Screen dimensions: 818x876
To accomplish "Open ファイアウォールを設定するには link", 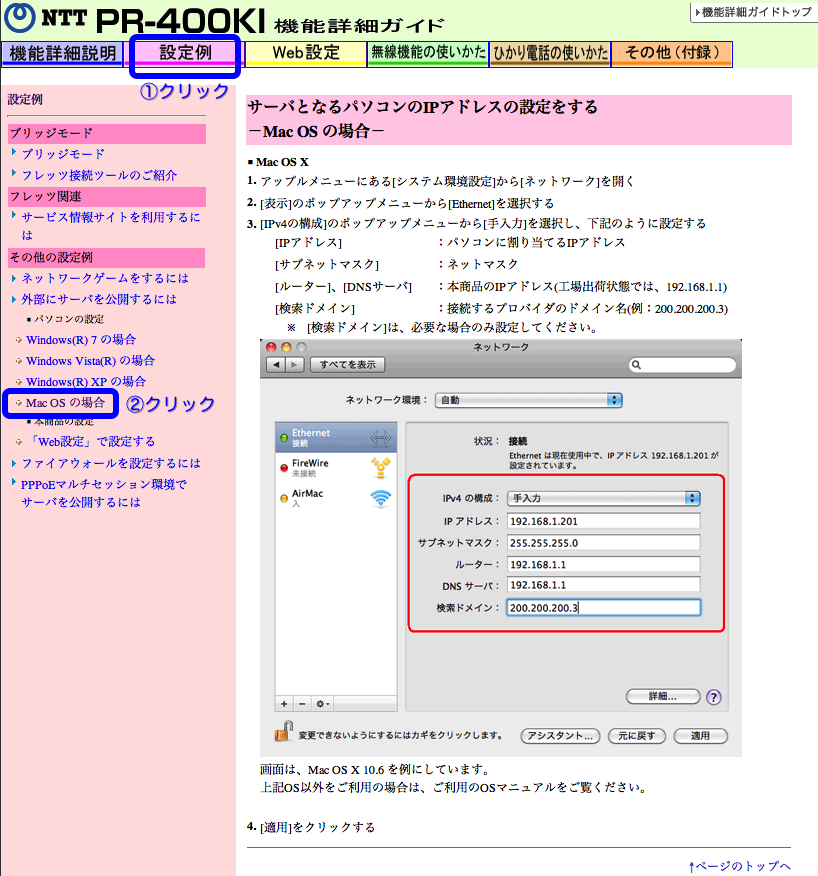I will [111, 463].
